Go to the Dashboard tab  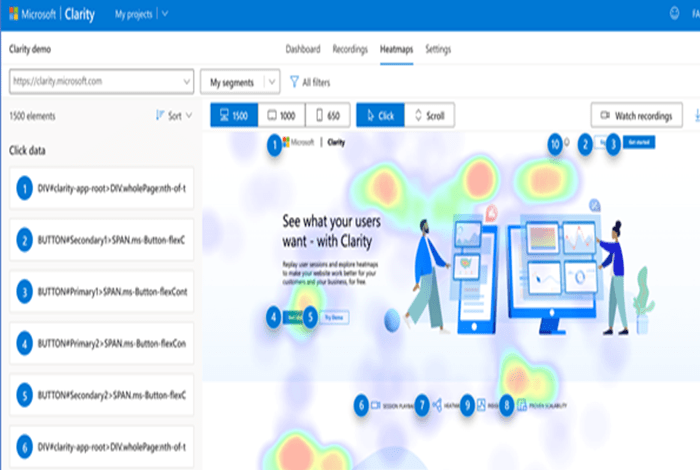point(303,49)
